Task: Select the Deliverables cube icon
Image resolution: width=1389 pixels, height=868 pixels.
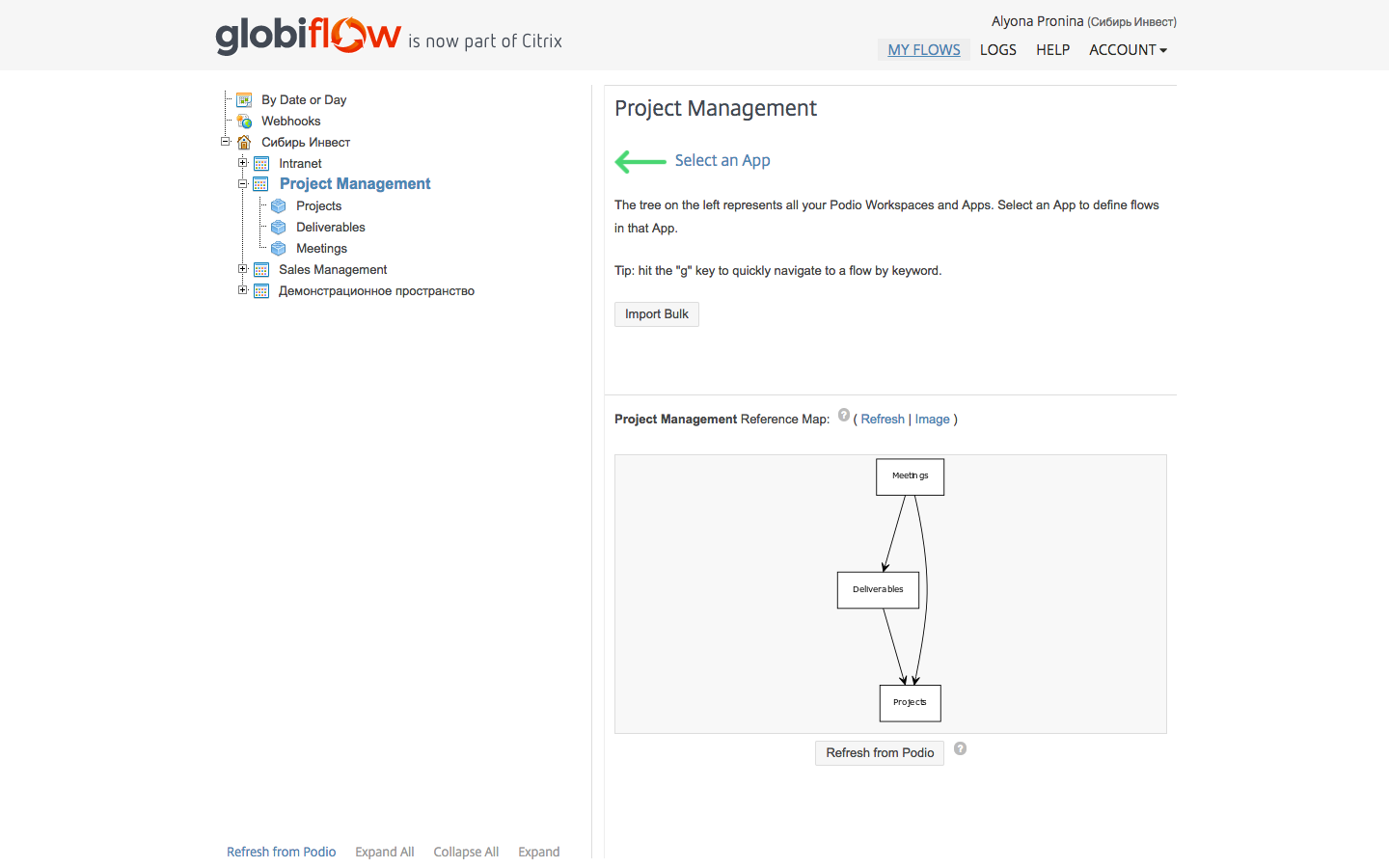Action: point(278,226)
